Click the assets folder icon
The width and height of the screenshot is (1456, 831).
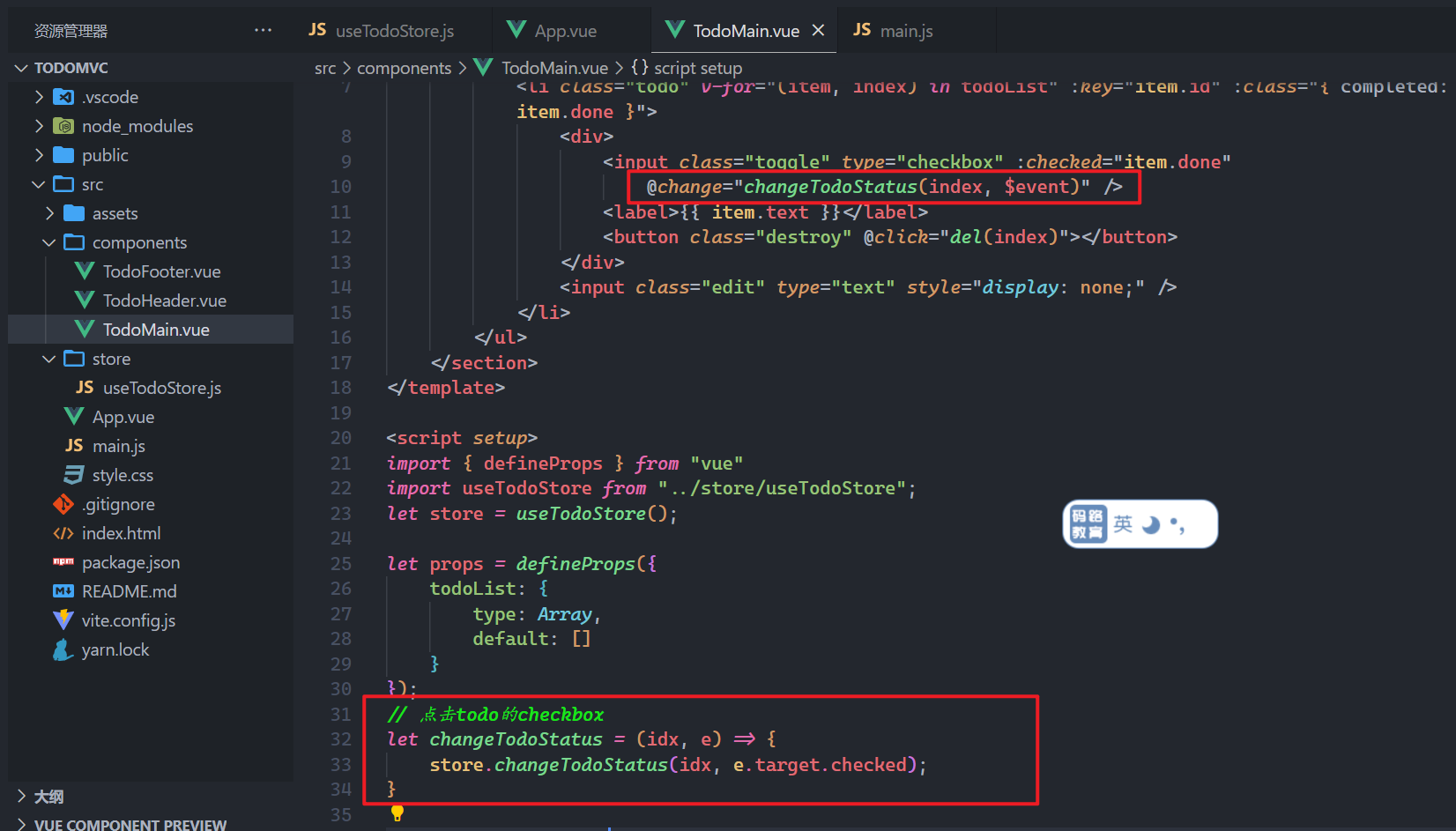pyautogui.click(x=74, y=213)
